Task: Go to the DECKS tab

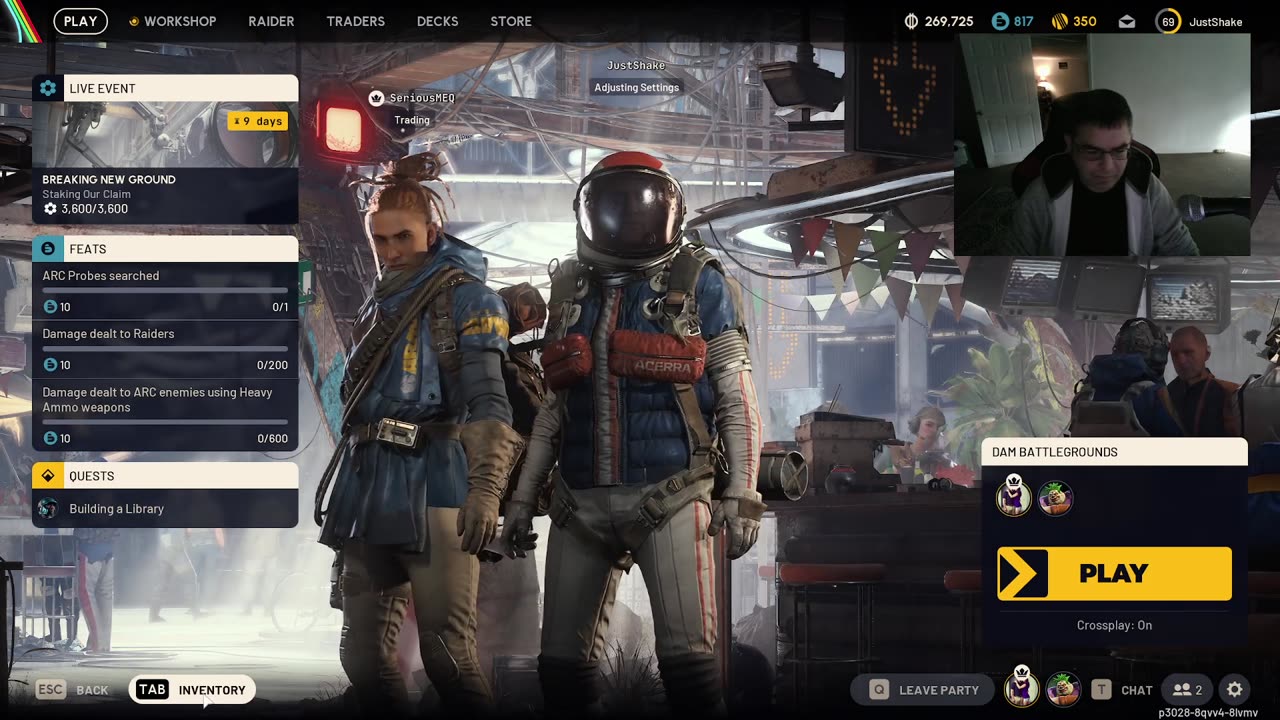Action: click(x=437, y=21)
